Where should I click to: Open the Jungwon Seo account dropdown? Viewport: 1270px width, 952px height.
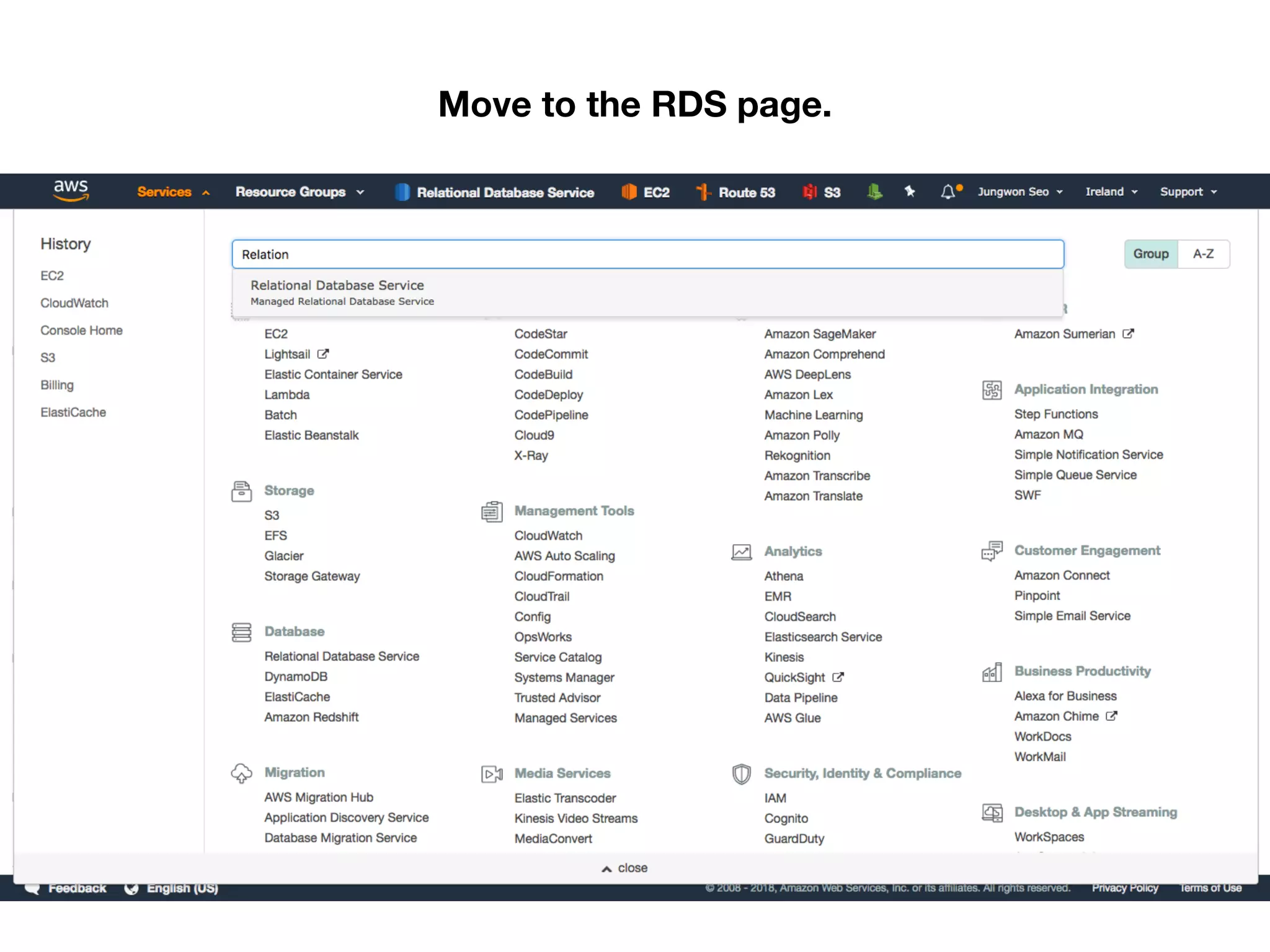[1020, 192]
